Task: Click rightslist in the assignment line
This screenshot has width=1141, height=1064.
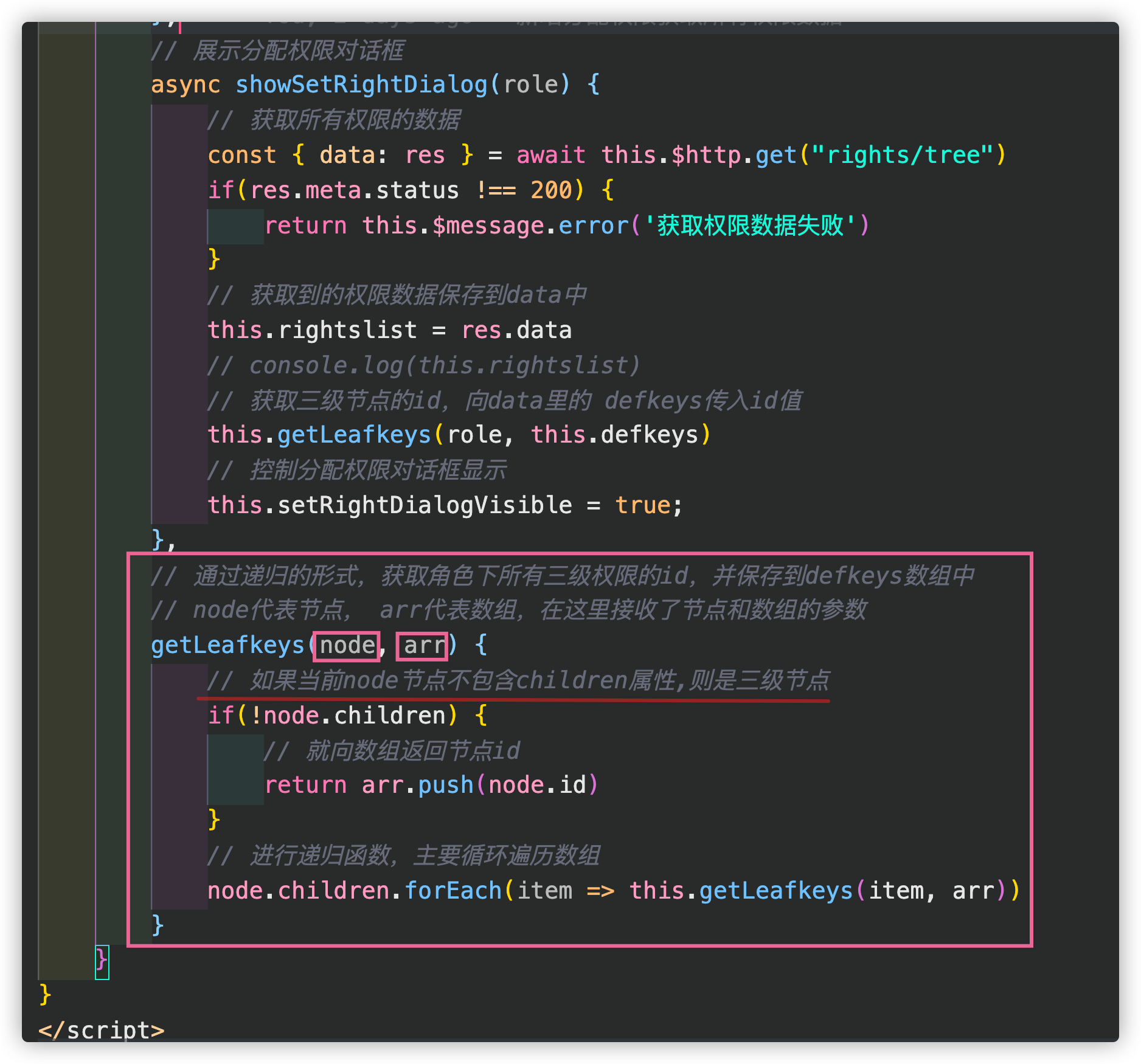Action: (x=348, y=330)
